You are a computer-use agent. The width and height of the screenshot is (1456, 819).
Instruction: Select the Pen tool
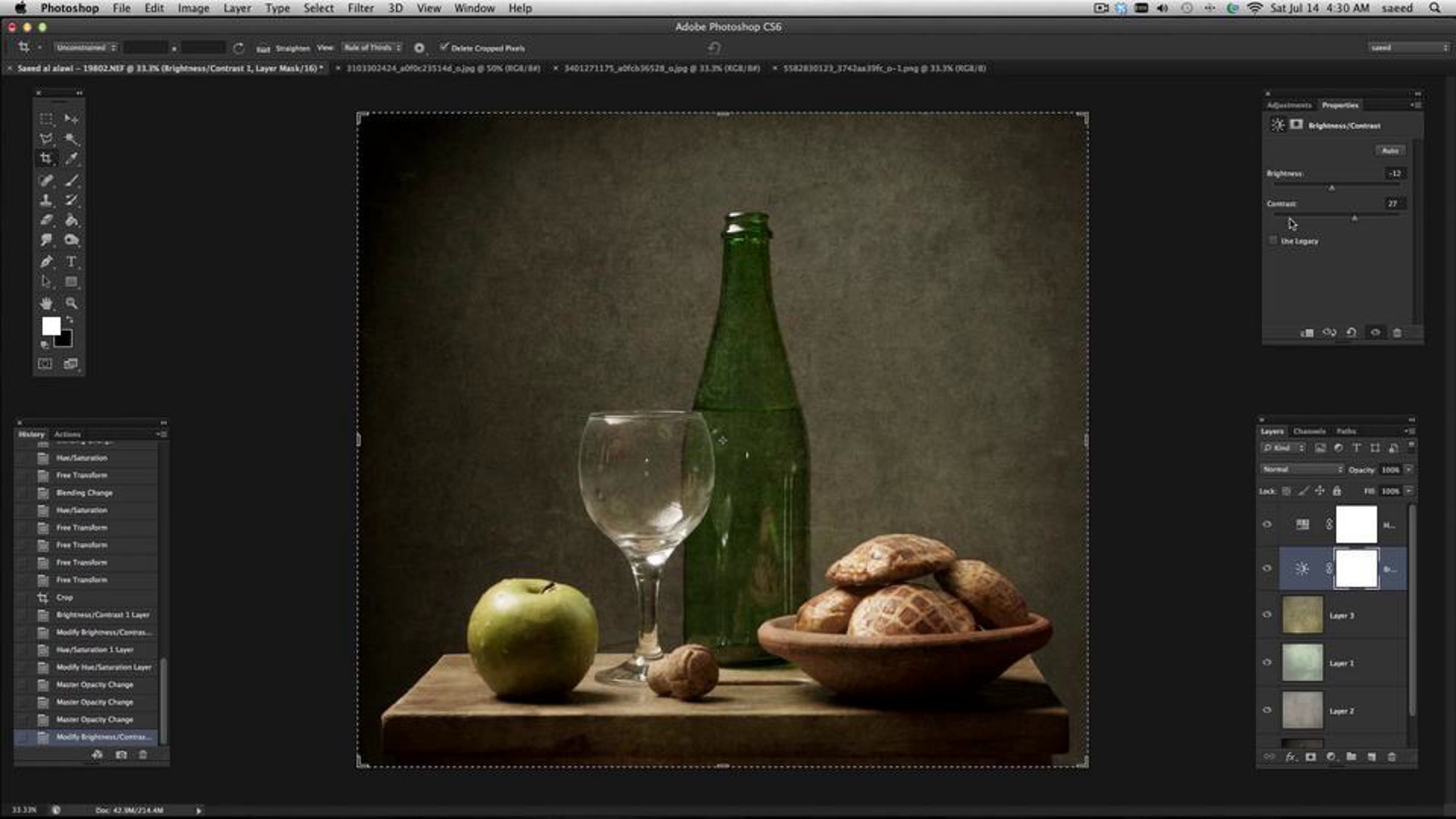(x=46, y=261)
